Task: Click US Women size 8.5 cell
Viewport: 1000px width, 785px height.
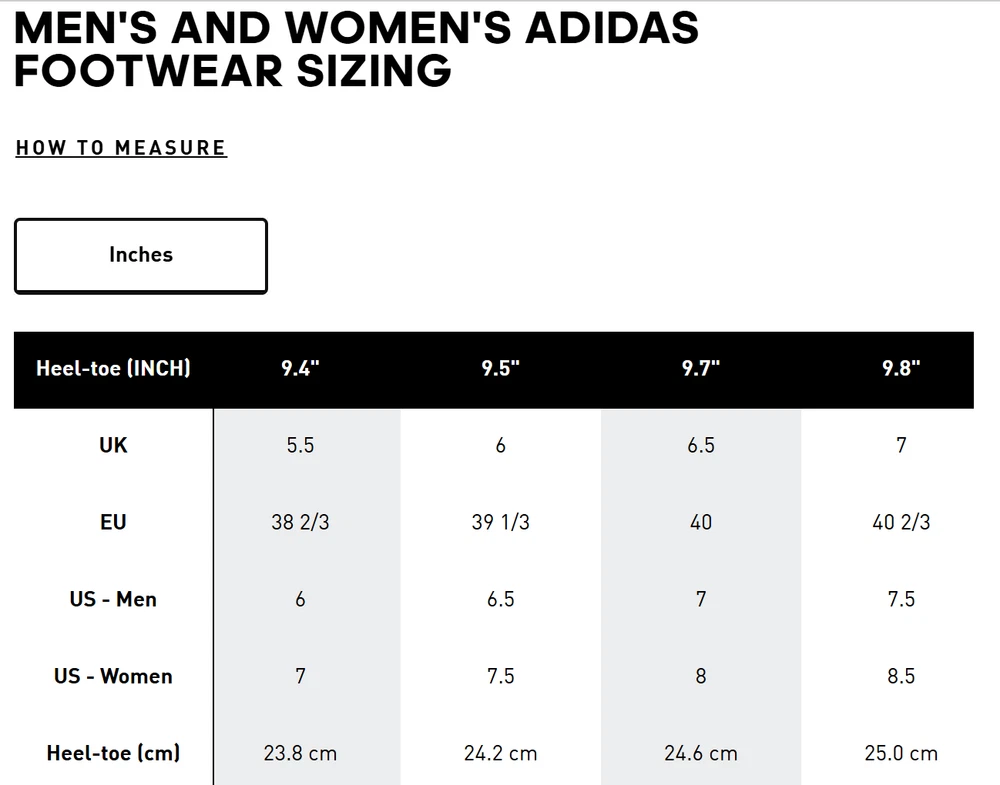Action: [900, 676]
